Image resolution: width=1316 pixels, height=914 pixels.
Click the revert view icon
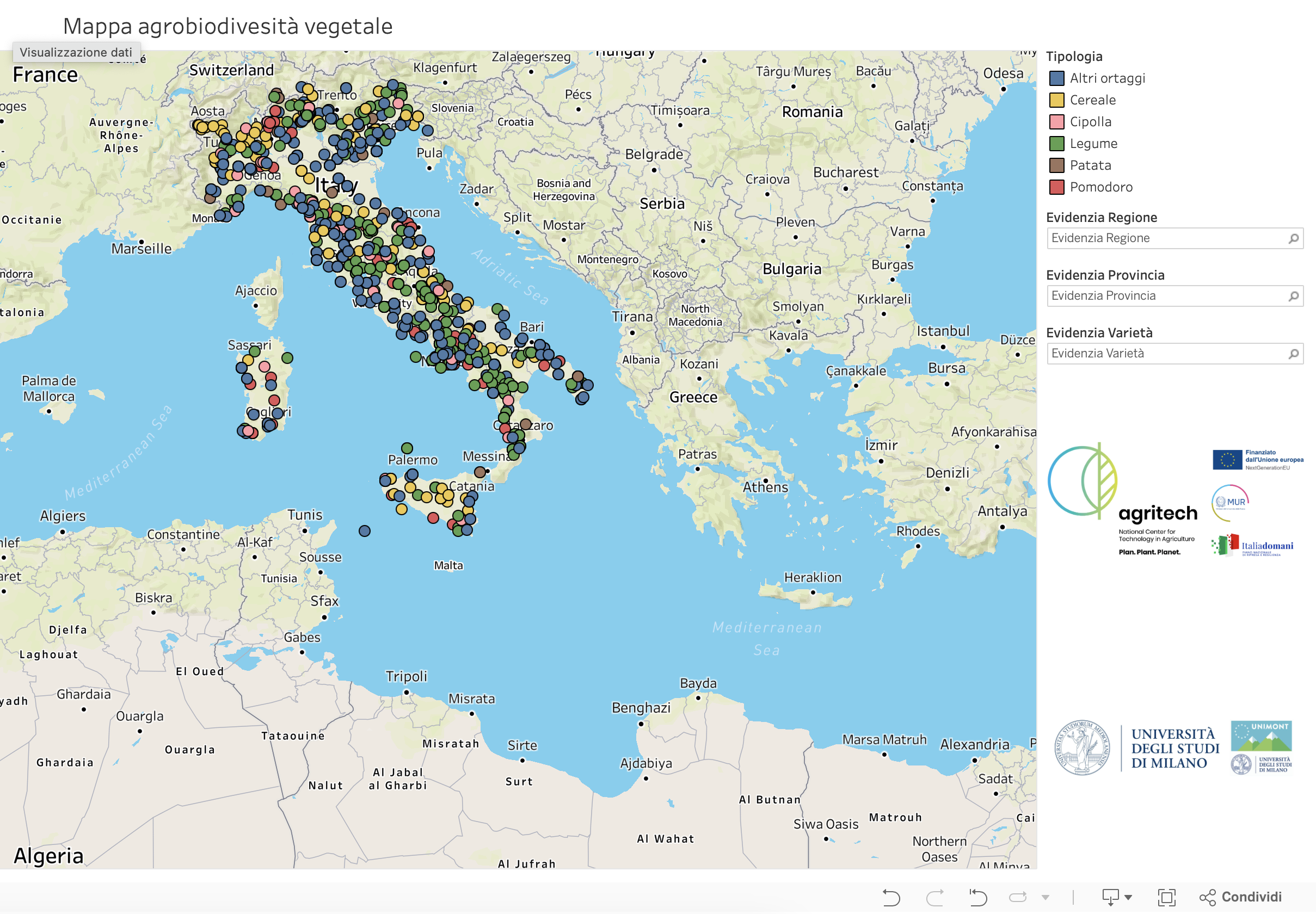[x=977, y=897]
